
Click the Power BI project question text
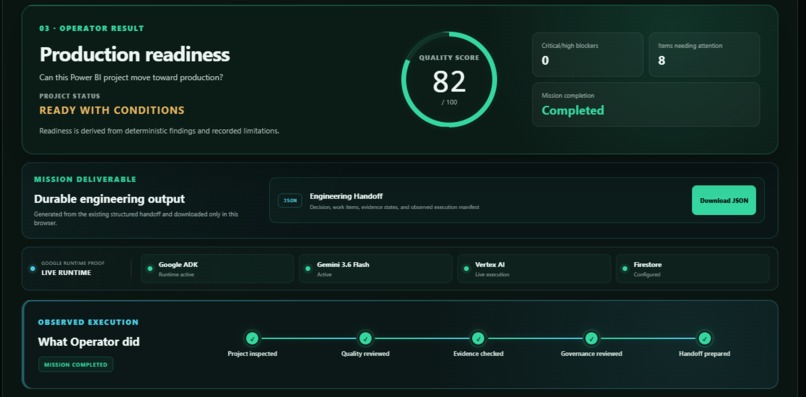pos(132,78)
